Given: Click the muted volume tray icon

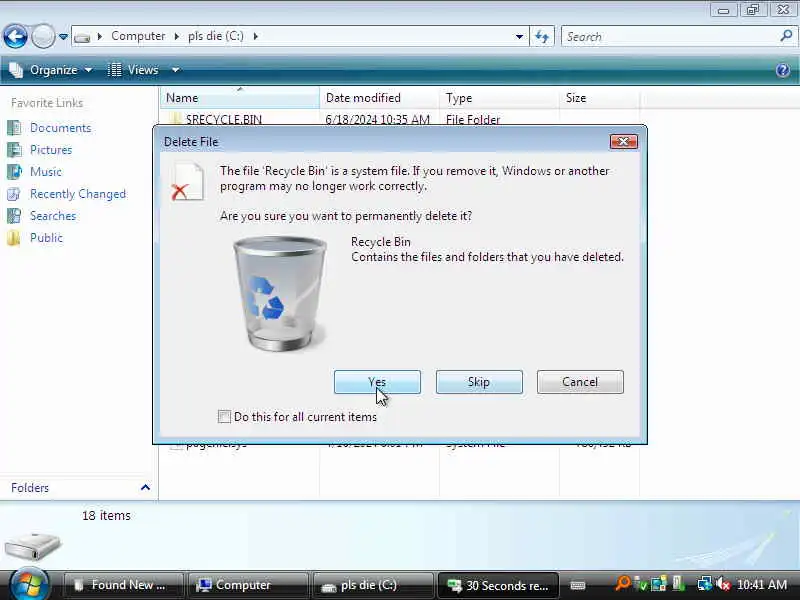Looking at the screenshot, I should [722, 584].
